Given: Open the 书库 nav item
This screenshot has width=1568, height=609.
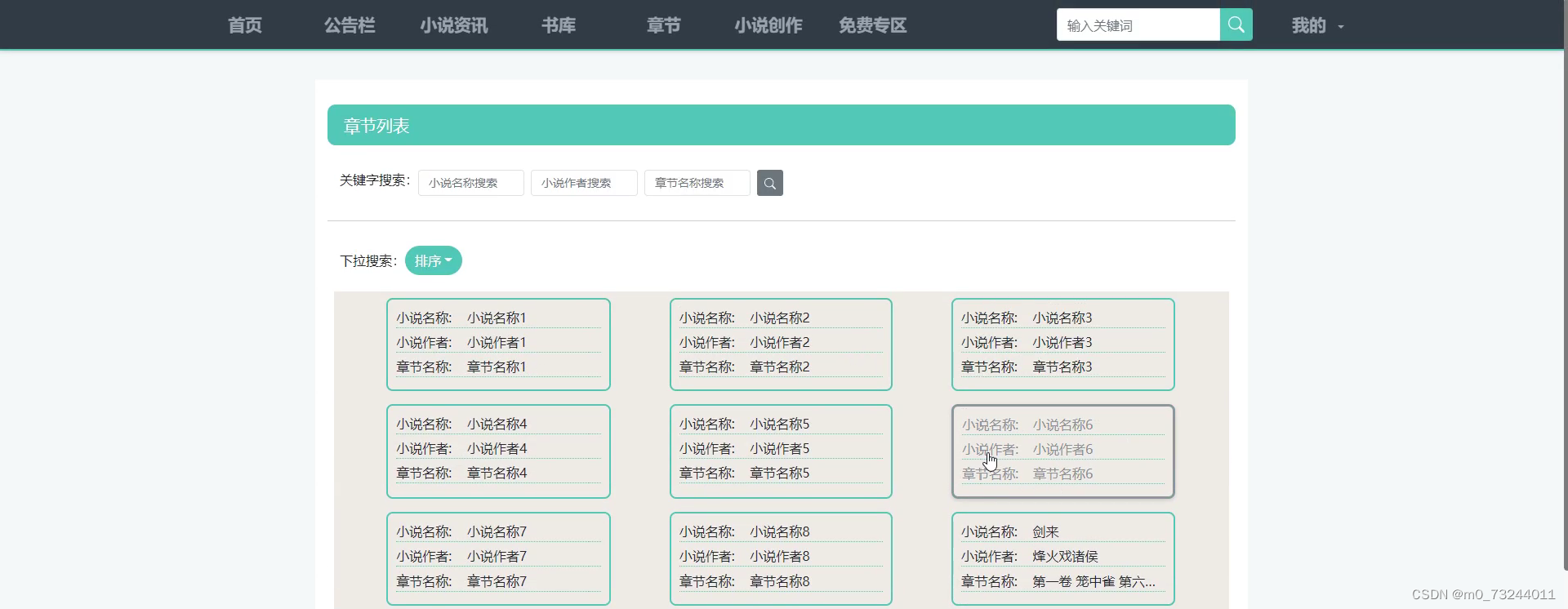Looking at the screenshot, I should (x=559, y=25).
